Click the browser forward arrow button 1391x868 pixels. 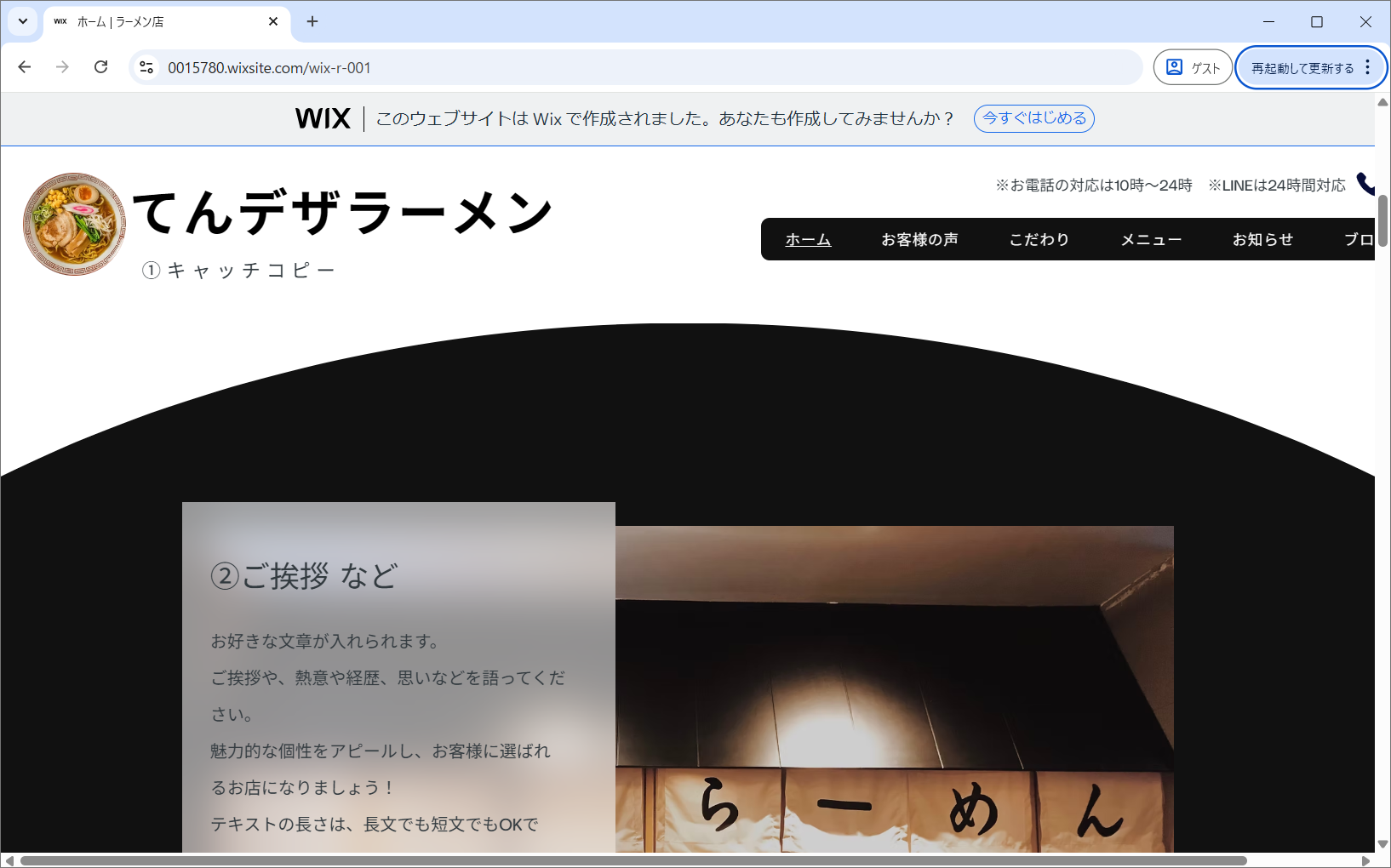pos(62,67)
